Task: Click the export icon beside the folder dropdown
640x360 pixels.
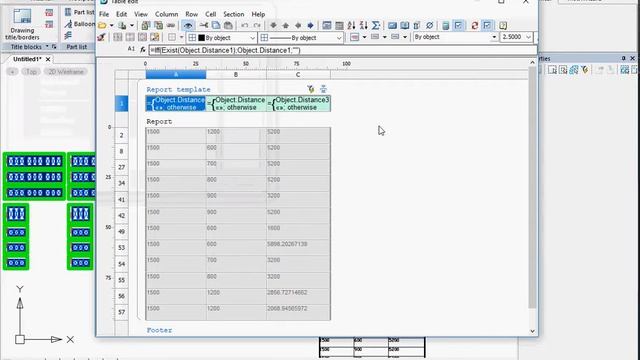Action: pyautogui.click(x=122, y=26)
